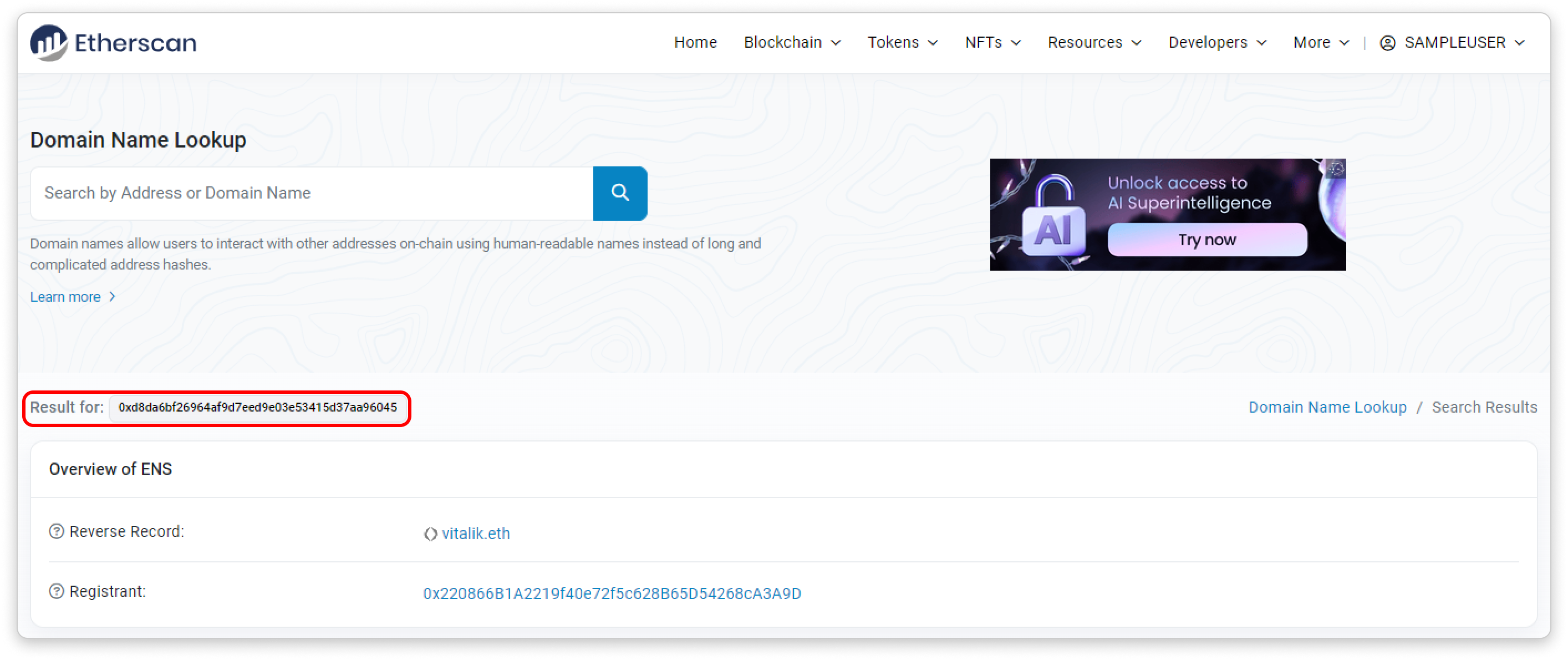Image resolution: width=1568 pixels, height=660 pixels.
Task: Expand the NFTs navigation dropdown
Action: pyautogui.click(x=992, y=43)
